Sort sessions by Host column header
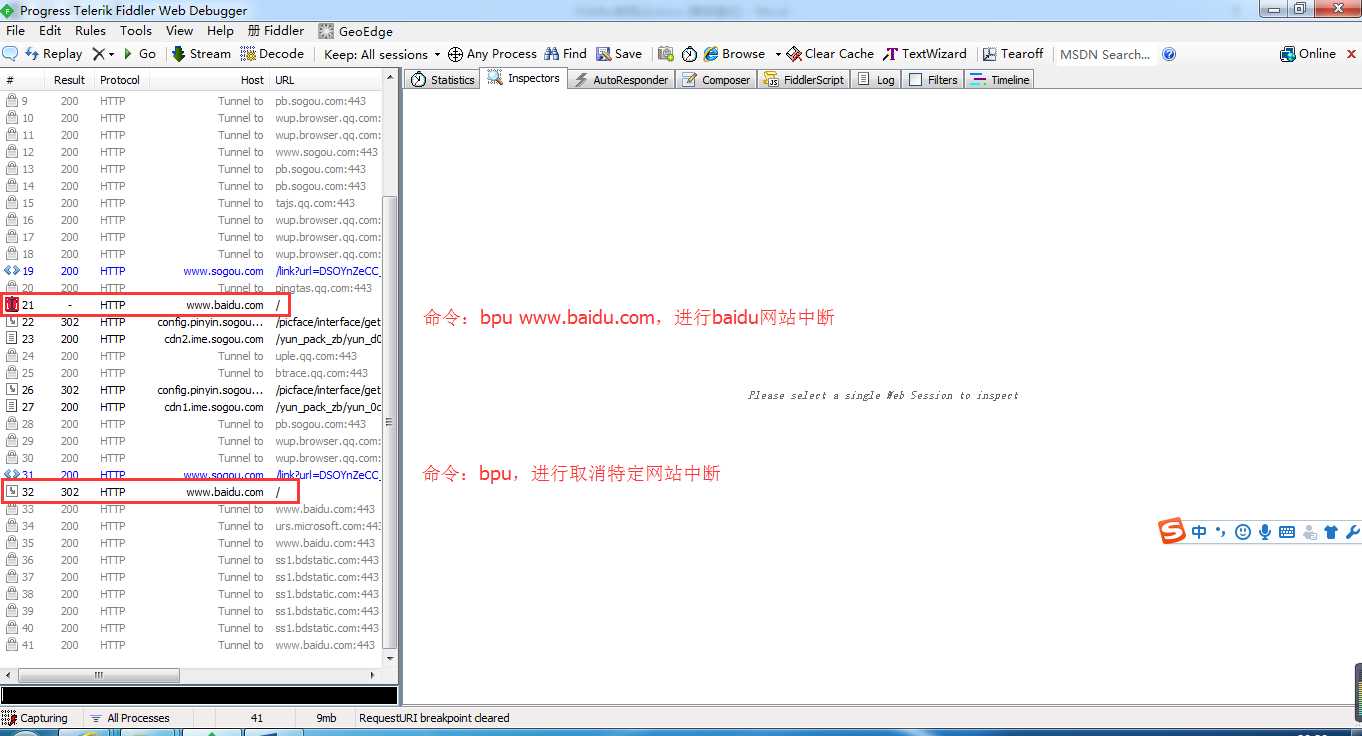This screenshot has height=736, width=1362. 208,80
